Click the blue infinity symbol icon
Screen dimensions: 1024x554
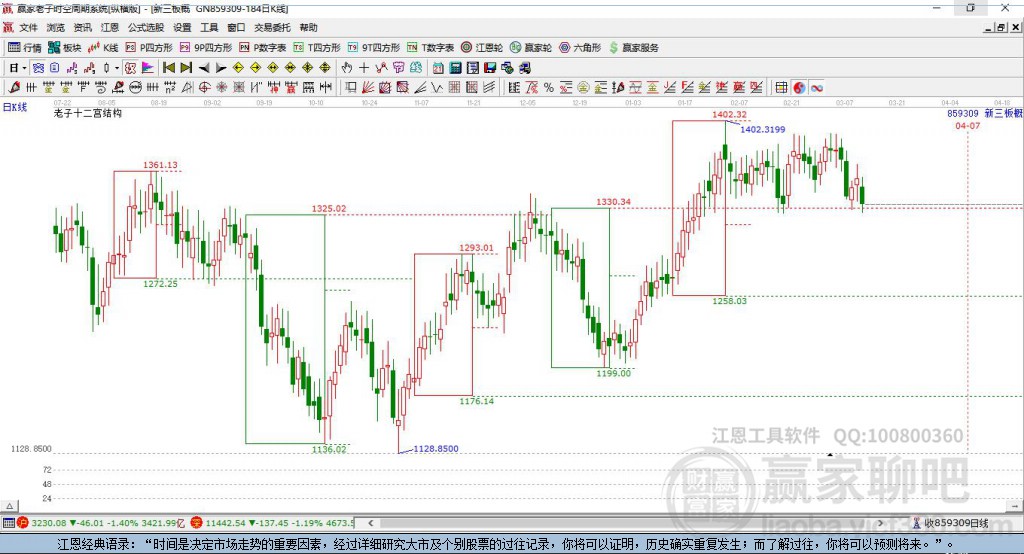click(816, 88)
